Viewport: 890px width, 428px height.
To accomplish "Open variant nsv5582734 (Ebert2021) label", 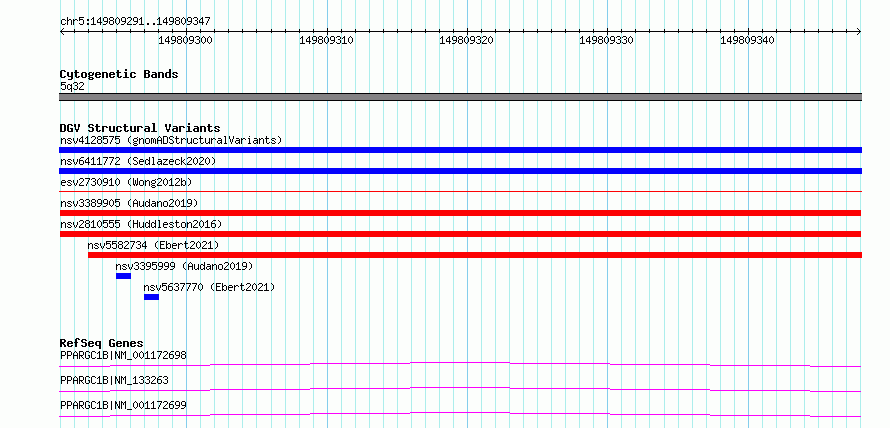I will click(153, 245).
